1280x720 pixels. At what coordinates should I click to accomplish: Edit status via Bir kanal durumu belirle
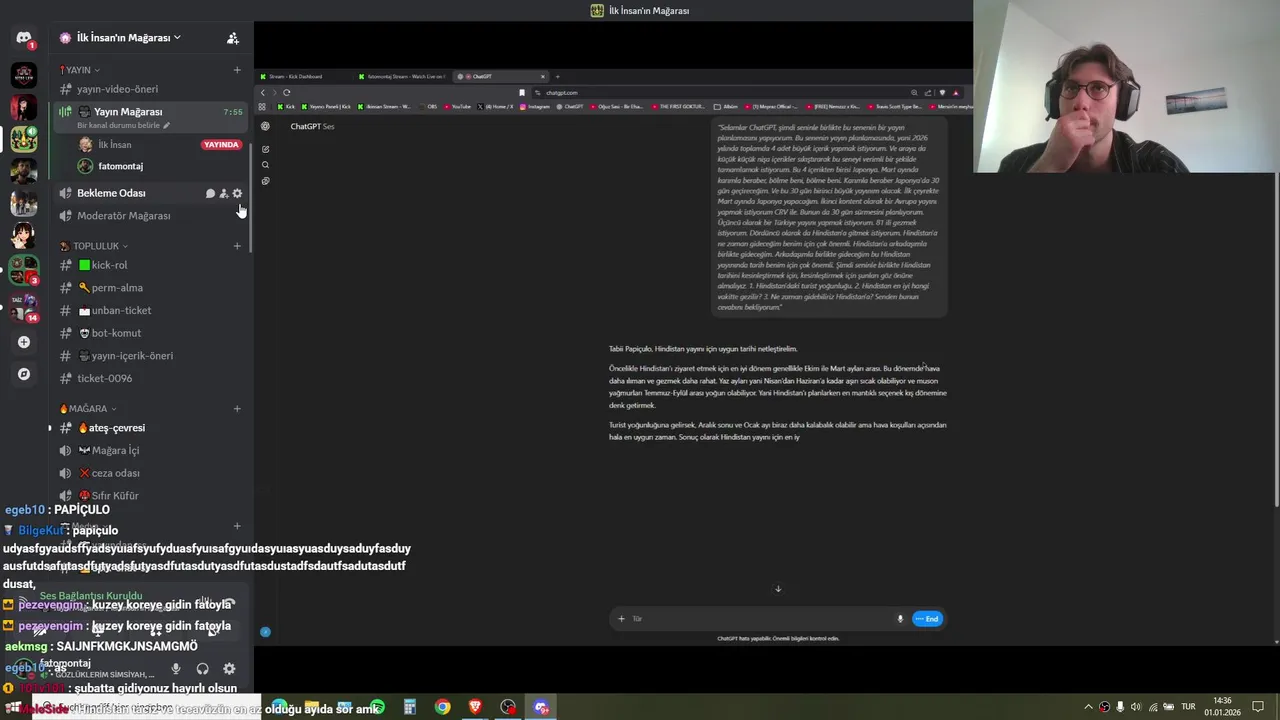click(x=123, y=126)
